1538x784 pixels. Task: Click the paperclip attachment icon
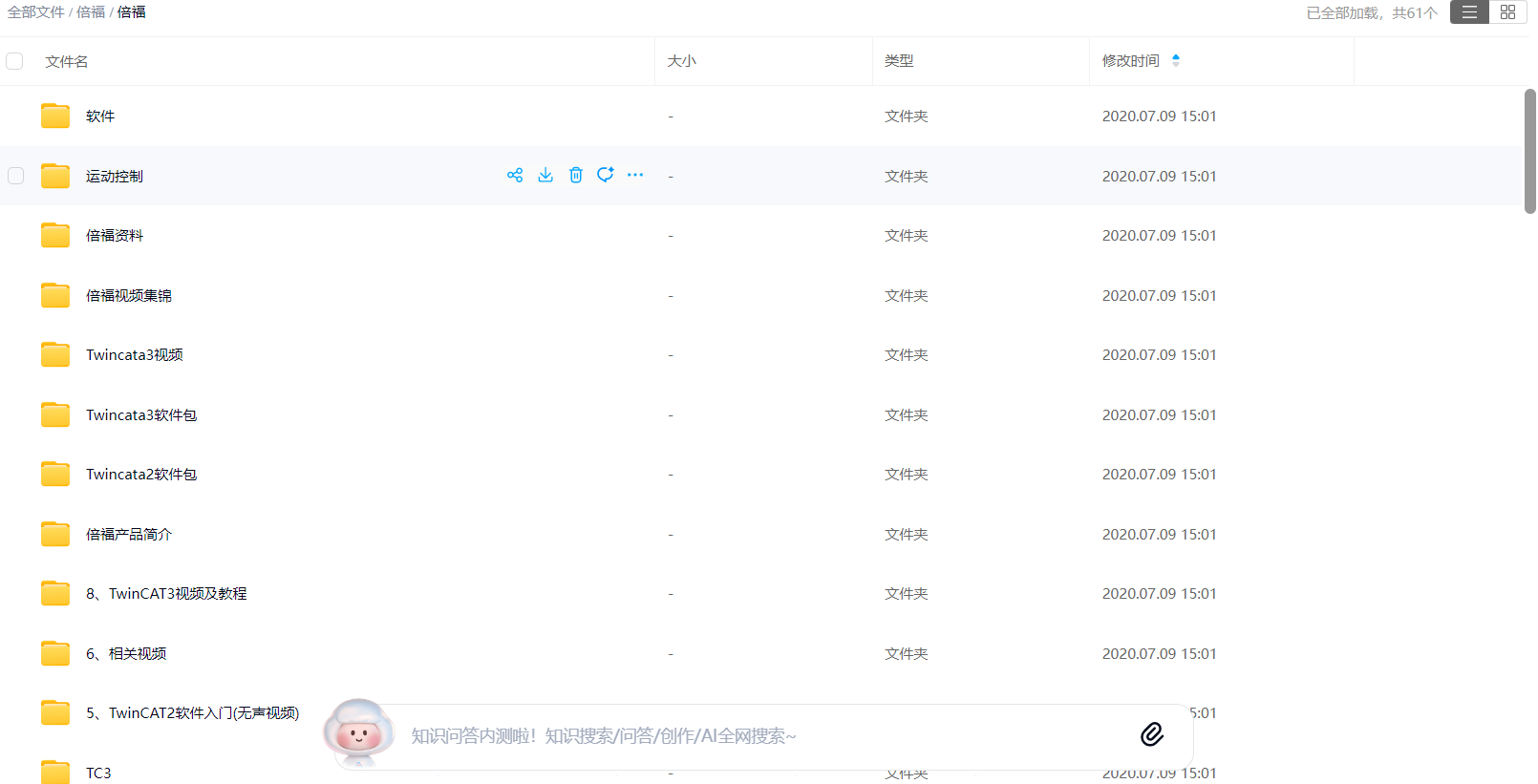coord(1152,733)
